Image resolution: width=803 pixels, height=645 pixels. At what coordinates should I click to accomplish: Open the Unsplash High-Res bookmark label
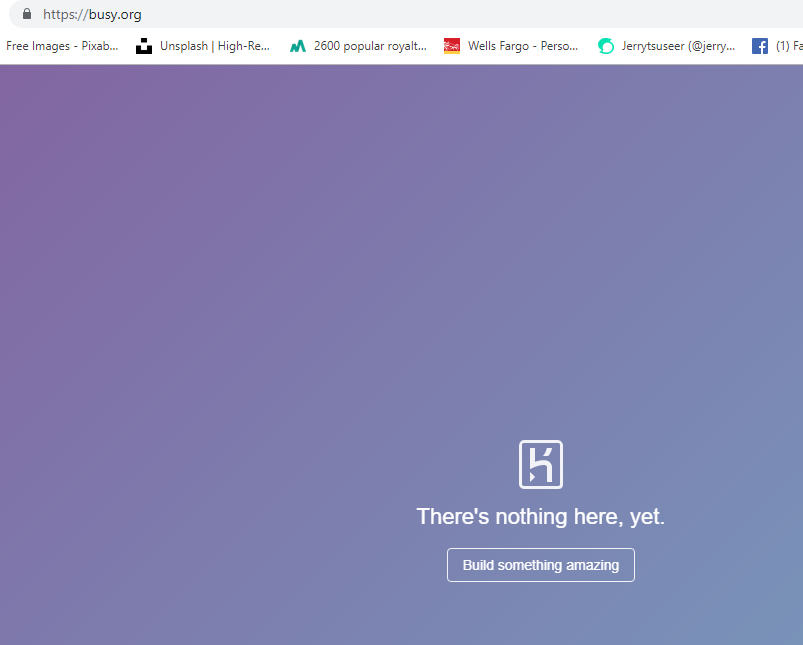pyautogui.click(x=215, y=46)
